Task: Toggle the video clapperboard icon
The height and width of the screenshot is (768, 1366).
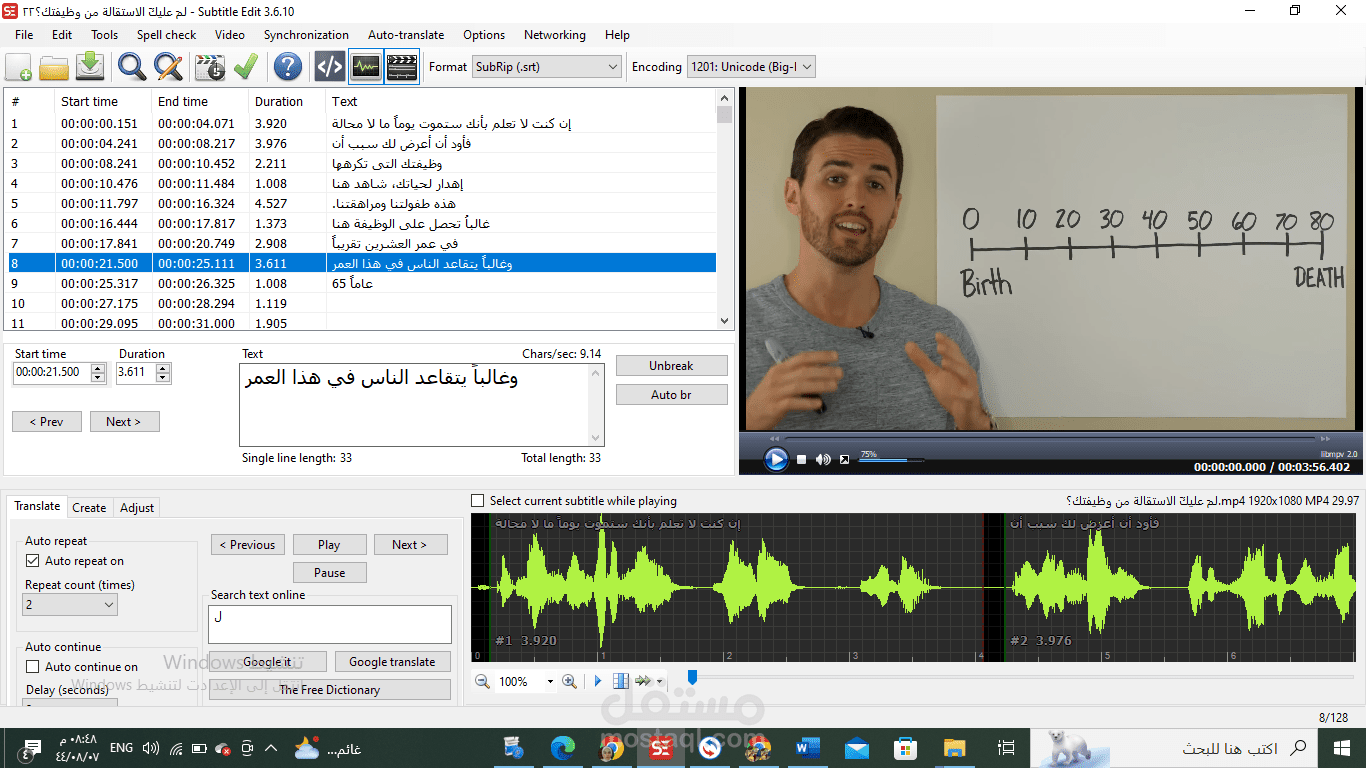Action: pyautogui.click(x=402, y=67)
